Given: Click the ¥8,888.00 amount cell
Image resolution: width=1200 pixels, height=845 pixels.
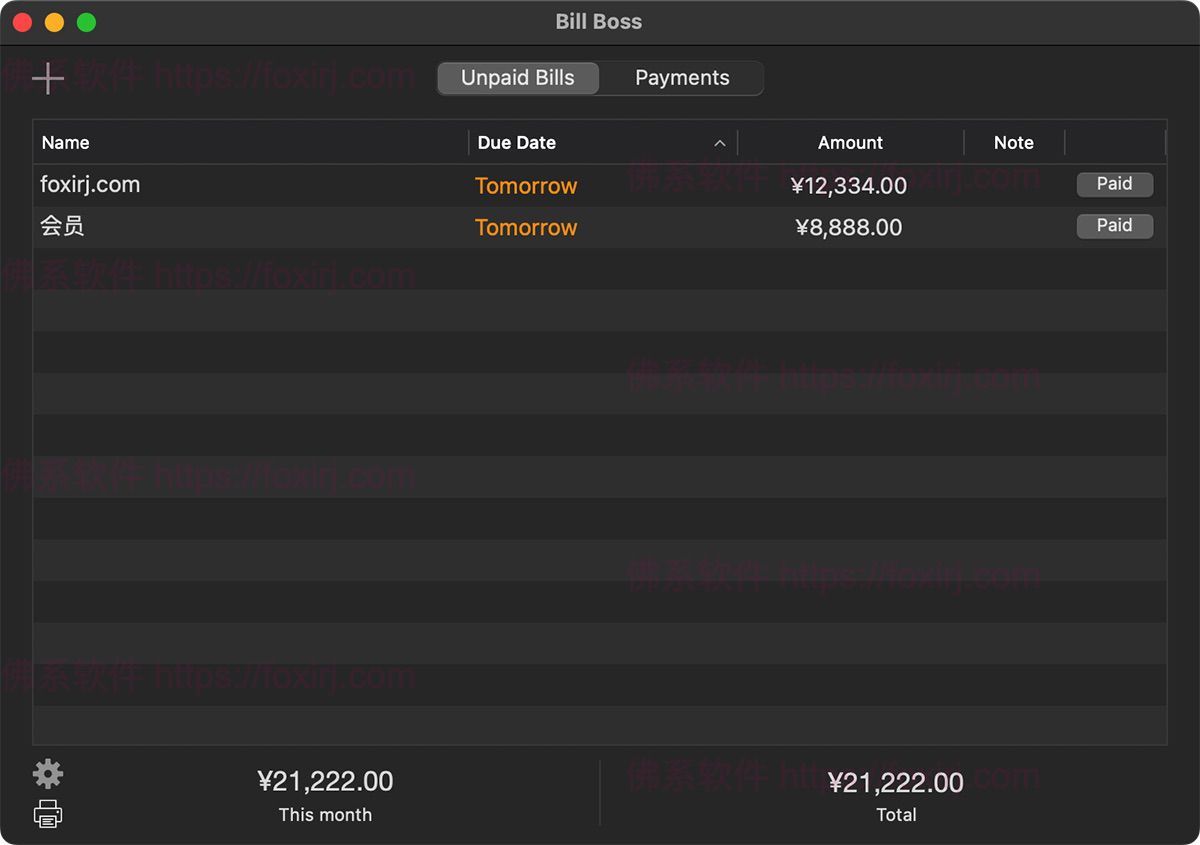Looking at the screenshot, I should coord(848,228).
